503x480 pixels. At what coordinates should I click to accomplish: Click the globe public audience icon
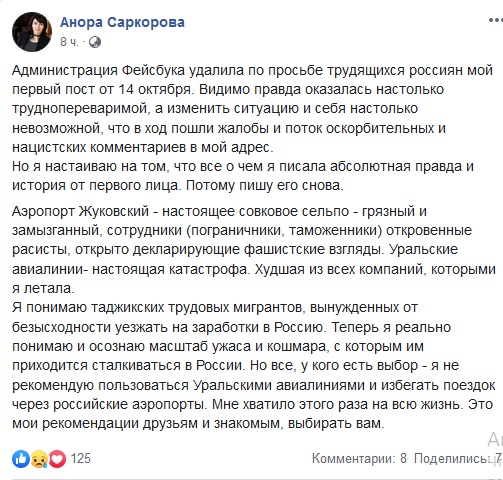pos(95,42)
